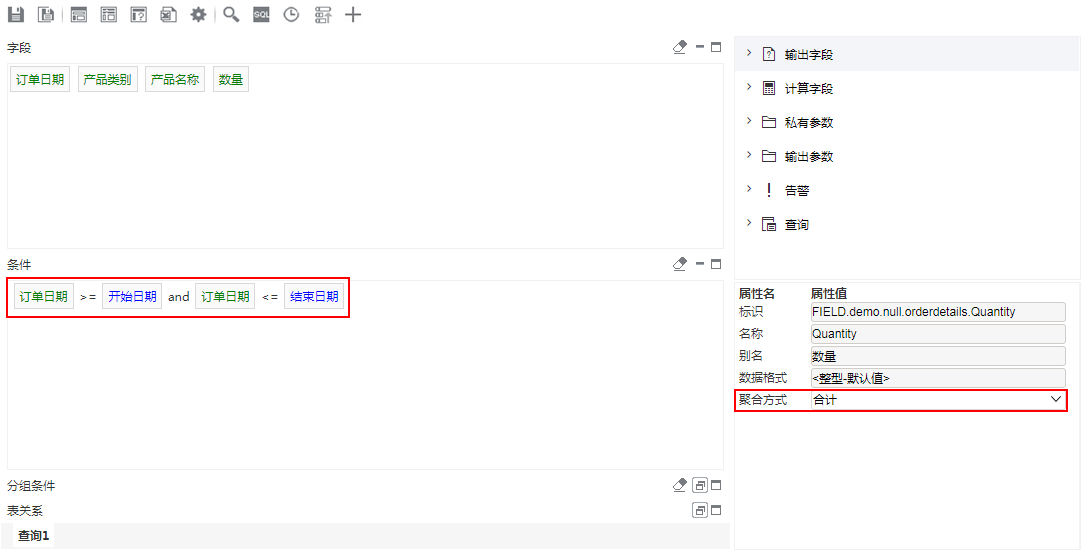The height and width of the screenshot is (552, 1084).
Task: Clear the 字段 panel with eraser
Action: point(680,47)
